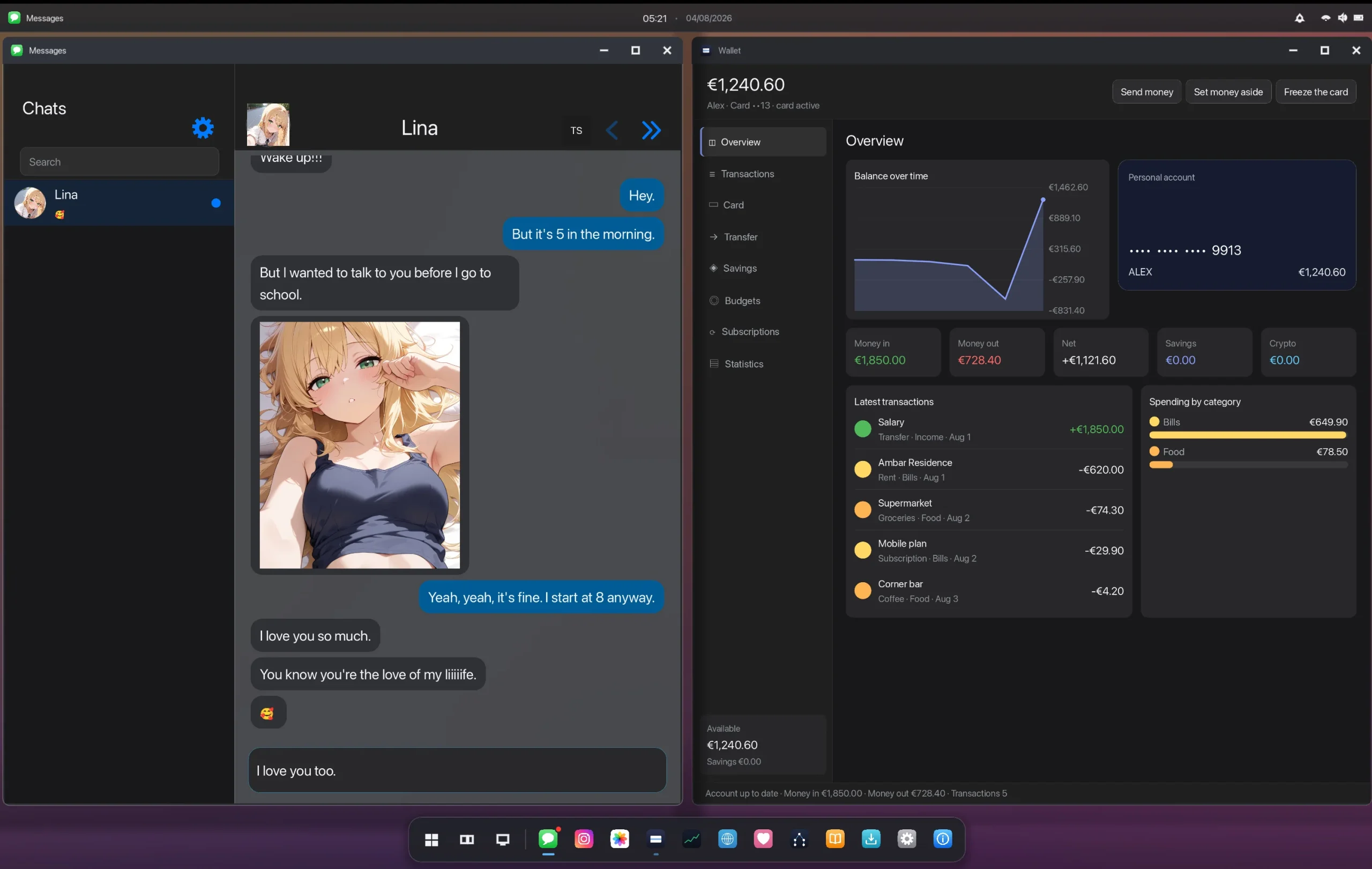Click the Money in €1,850.00 tile
Viewport: 1372px width, 869px height.
(893, 352)
